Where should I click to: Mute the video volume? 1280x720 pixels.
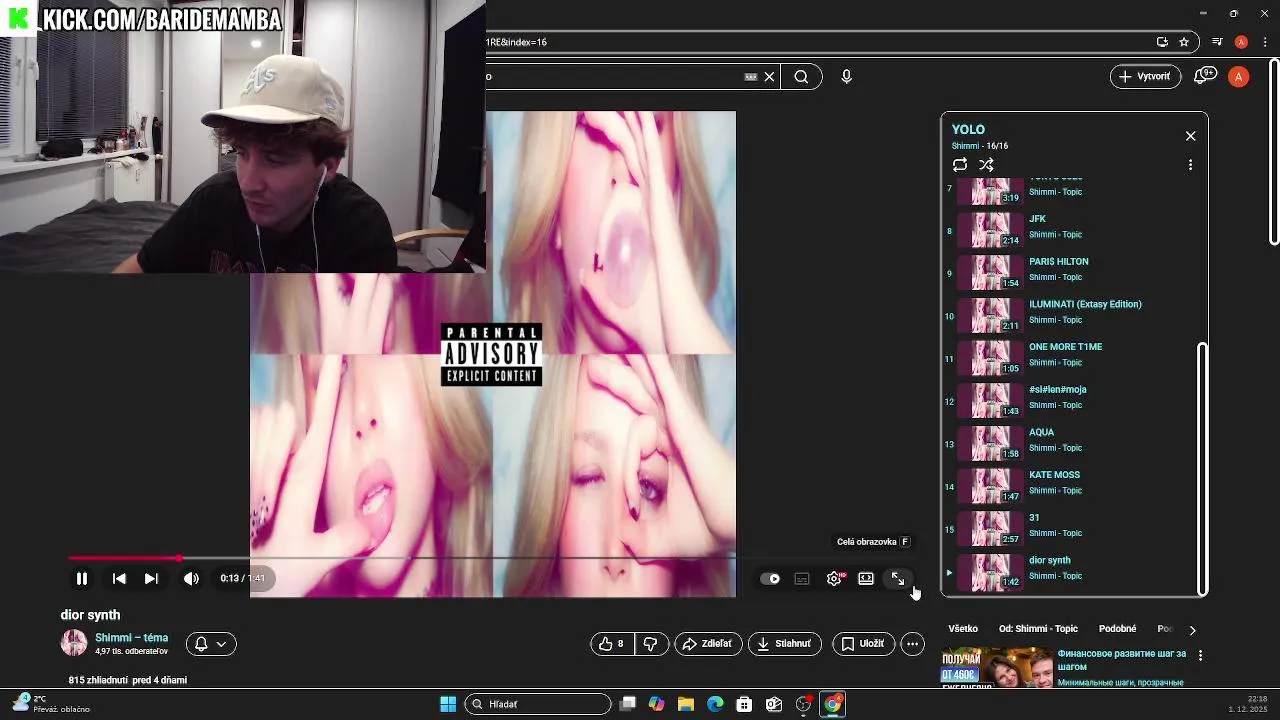[x=191, y=578]
